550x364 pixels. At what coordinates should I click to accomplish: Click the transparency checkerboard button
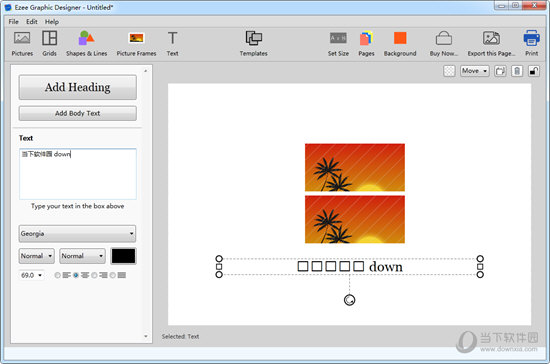(449, 71)
